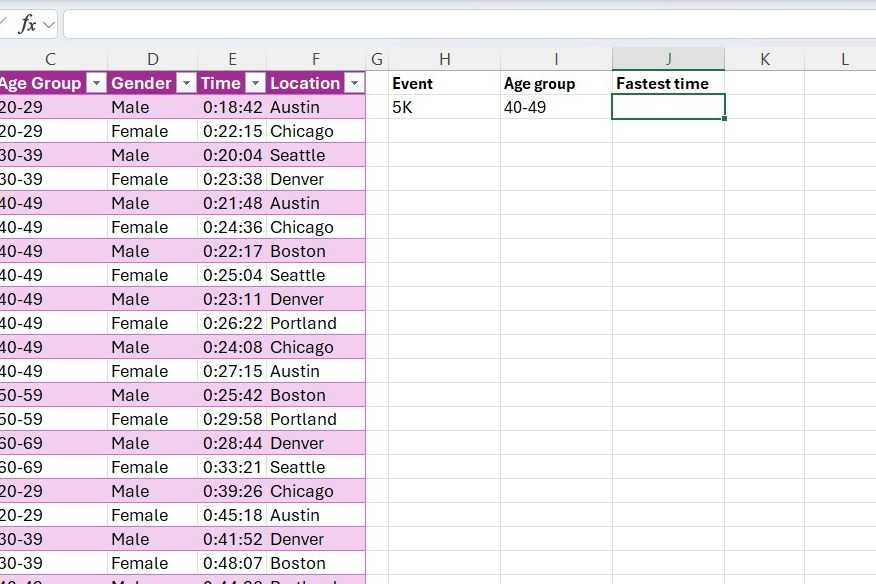Open the Gender column filter dropdown
This screenshot has height=584, width=876.
(186, 83)
